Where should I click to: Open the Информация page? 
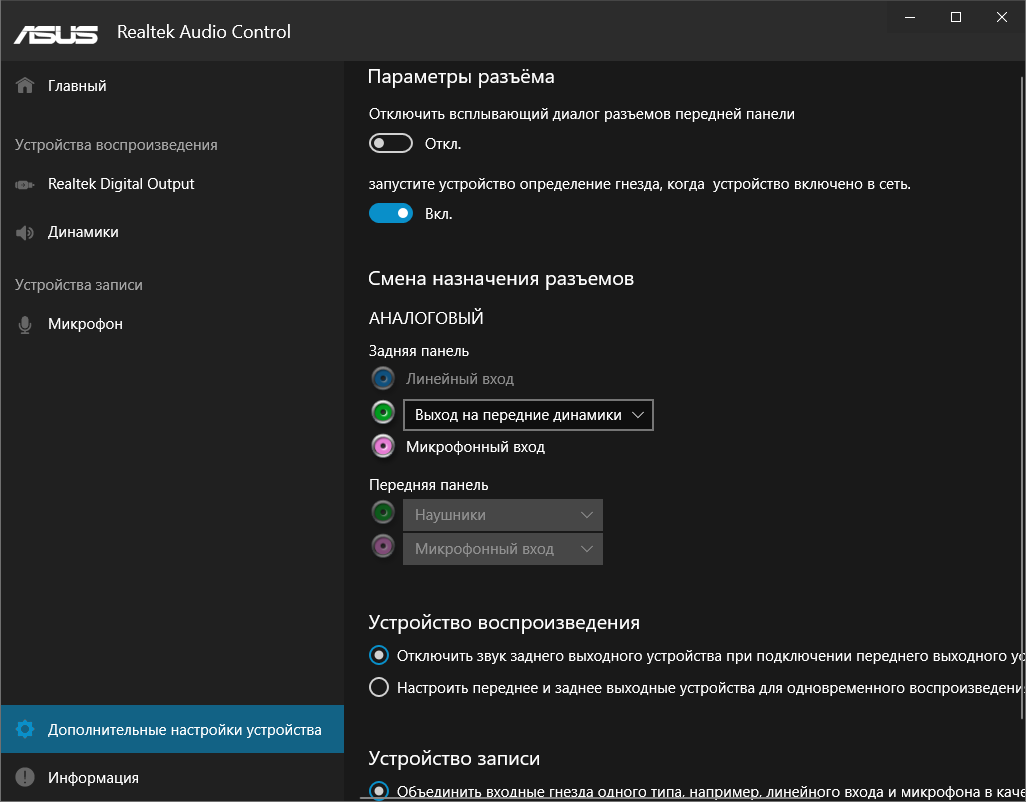(x=172, y=777)
